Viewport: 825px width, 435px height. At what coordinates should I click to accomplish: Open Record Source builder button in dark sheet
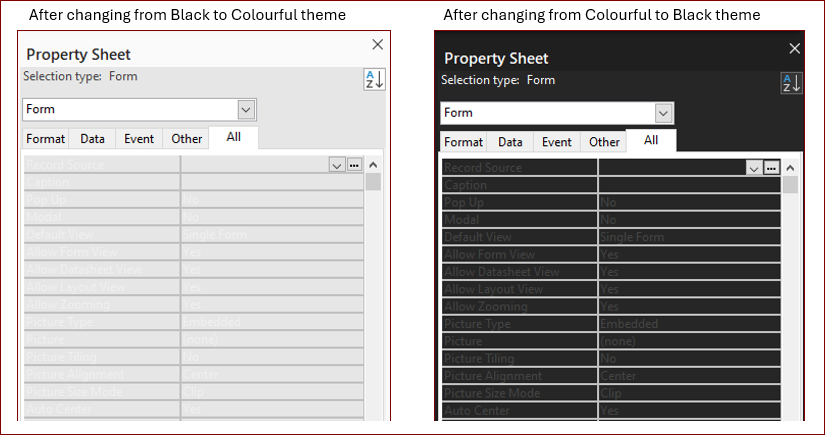(x=771, y=168)
